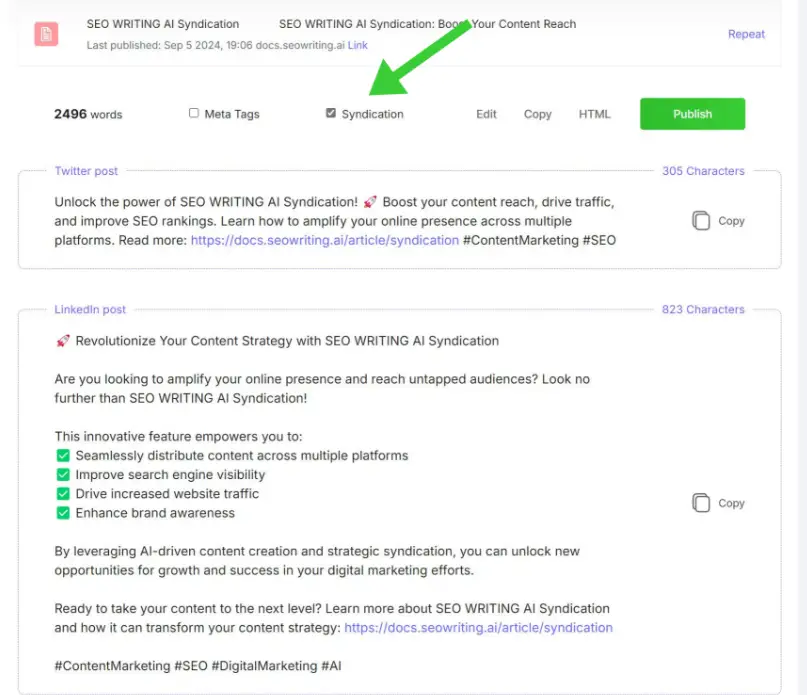The width and height of the screenshot is (807, 695).
Task: Enable the Meta Tags checkbox
Action: point(194,113)
